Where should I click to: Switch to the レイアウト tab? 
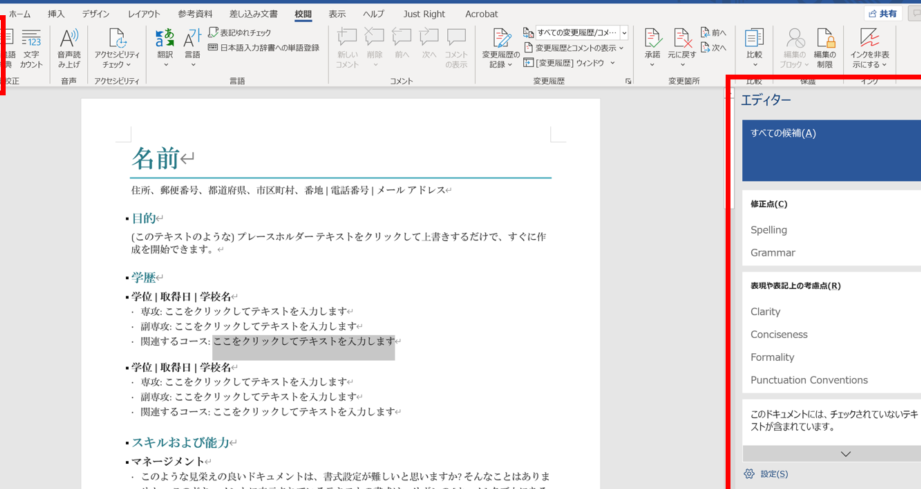click(x=144, y=14)
